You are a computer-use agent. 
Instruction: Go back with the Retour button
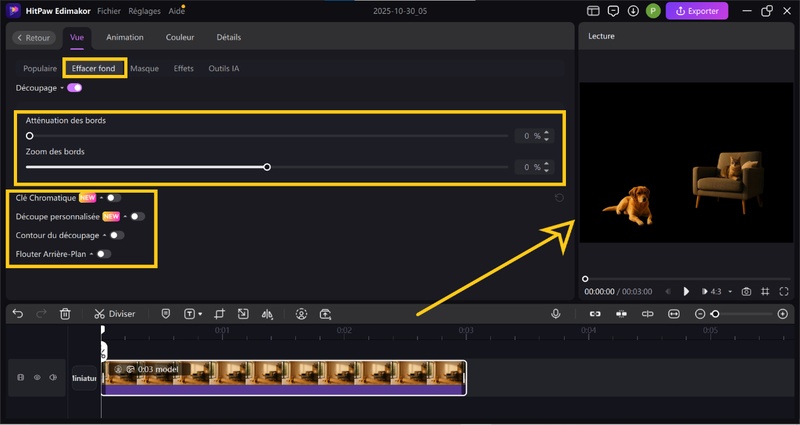click(x=34, y=37)
